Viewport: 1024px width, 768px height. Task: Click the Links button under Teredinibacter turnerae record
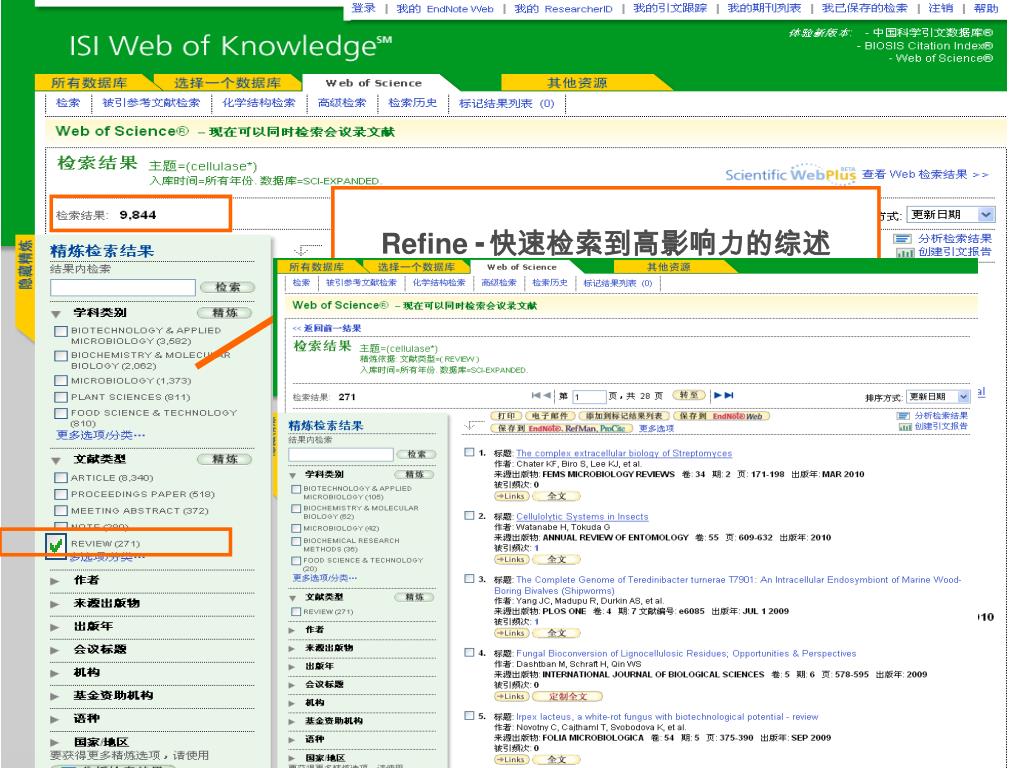click(x=511, y=633)
